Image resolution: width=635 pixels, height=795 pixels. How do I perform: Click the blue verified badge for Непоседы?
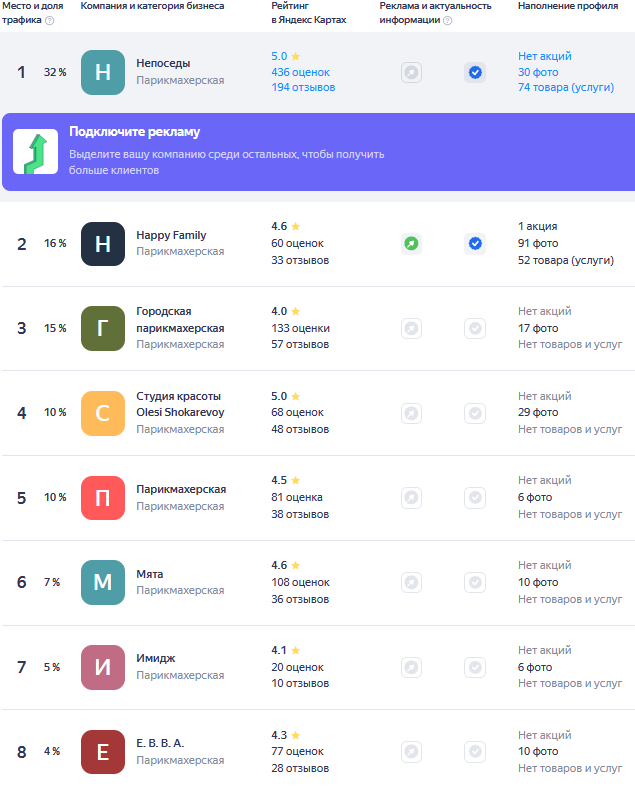475,73
